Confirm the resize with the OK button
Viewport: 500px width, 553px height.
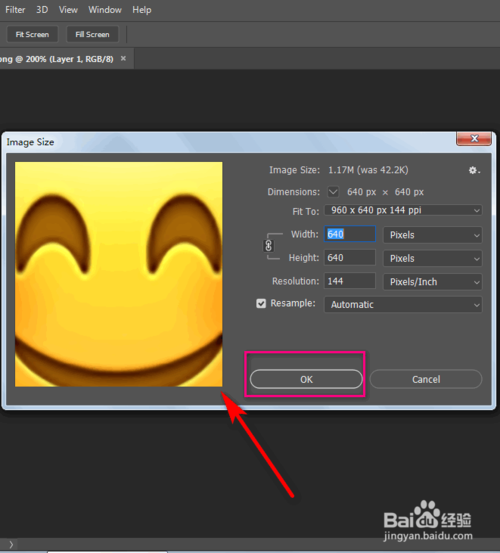306,379
